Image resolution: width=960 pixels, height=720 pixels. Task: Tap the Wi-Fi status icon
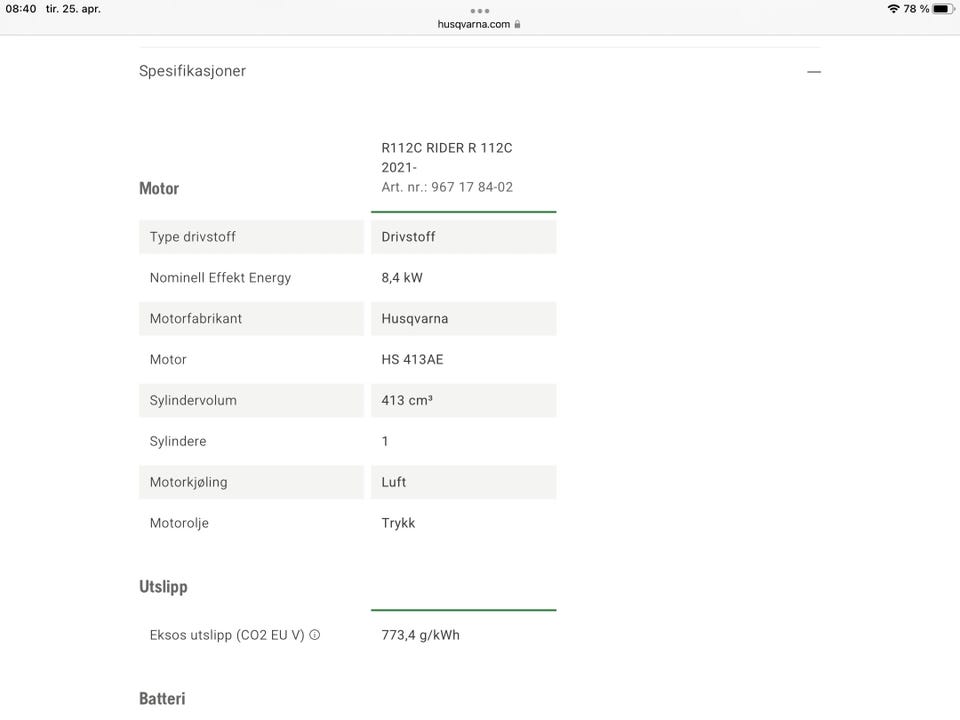point(893,9)
